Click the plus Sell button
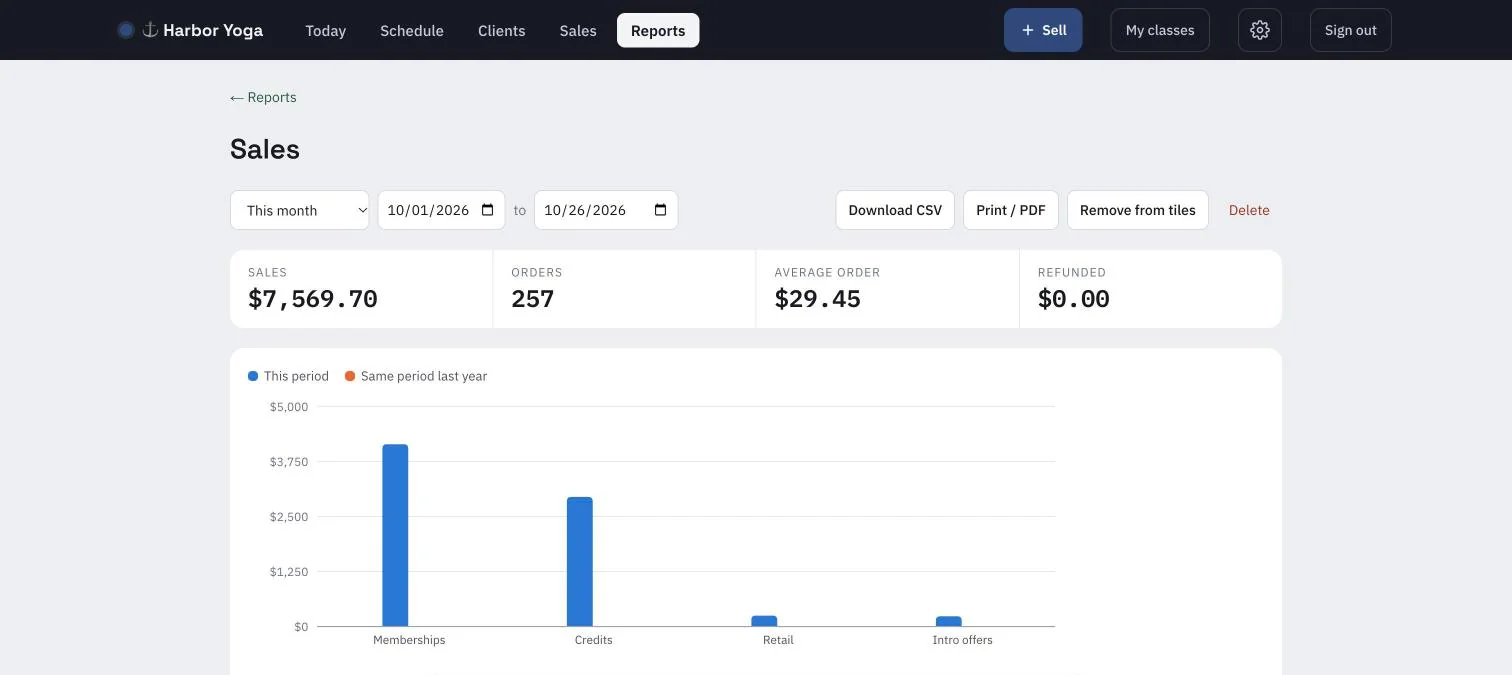 tap(1043, 30)
